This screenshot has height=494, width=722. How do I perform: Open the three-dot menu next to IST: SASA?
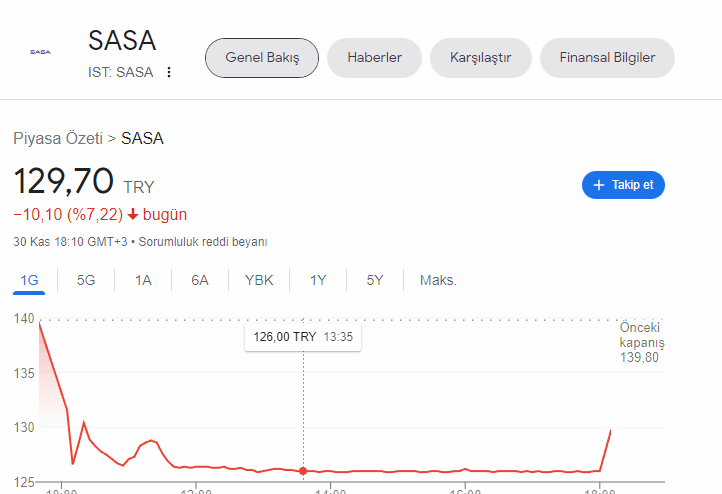[169, 72]
